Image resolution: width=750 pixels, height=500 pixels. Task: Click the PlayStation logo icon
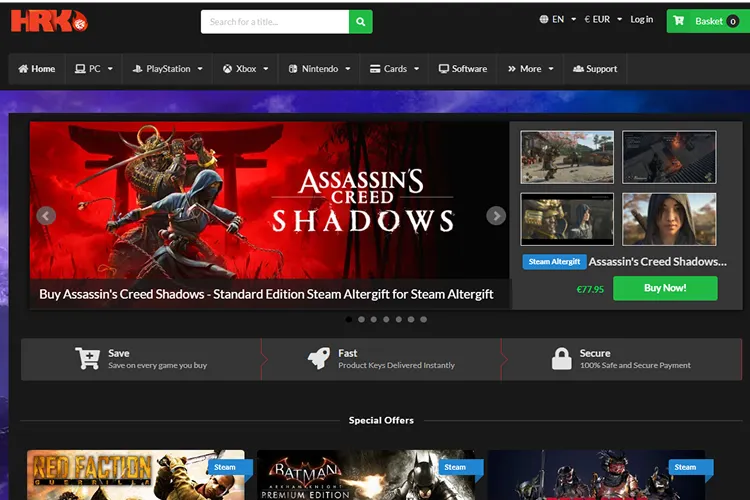click(137, 69)
